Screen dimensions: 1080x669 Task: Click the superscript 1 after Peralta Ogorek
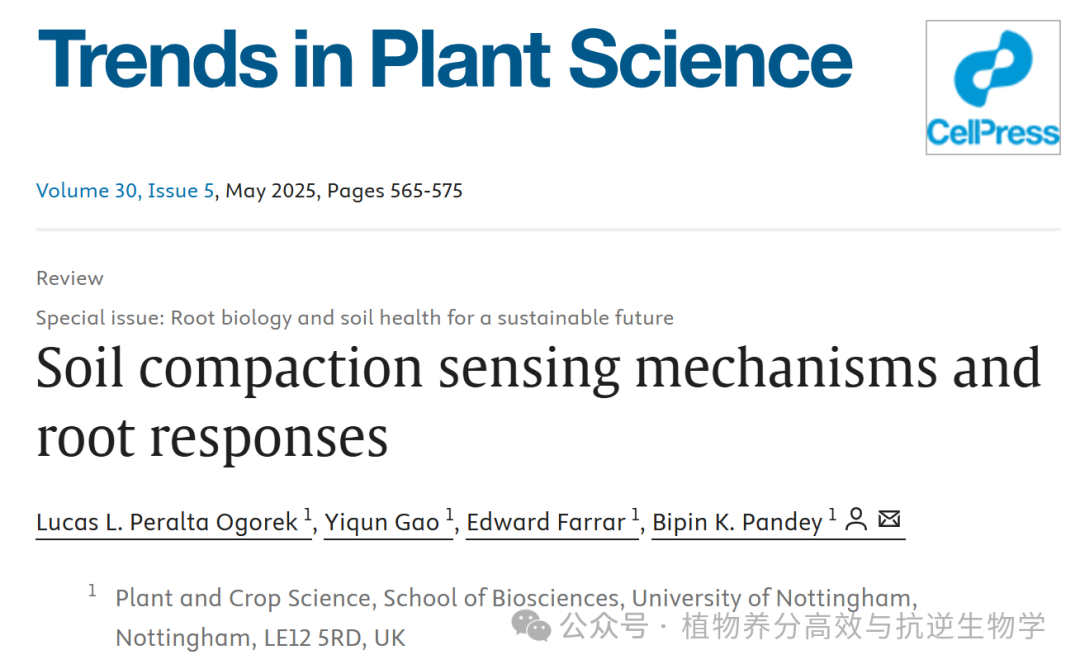coord(308,515)
